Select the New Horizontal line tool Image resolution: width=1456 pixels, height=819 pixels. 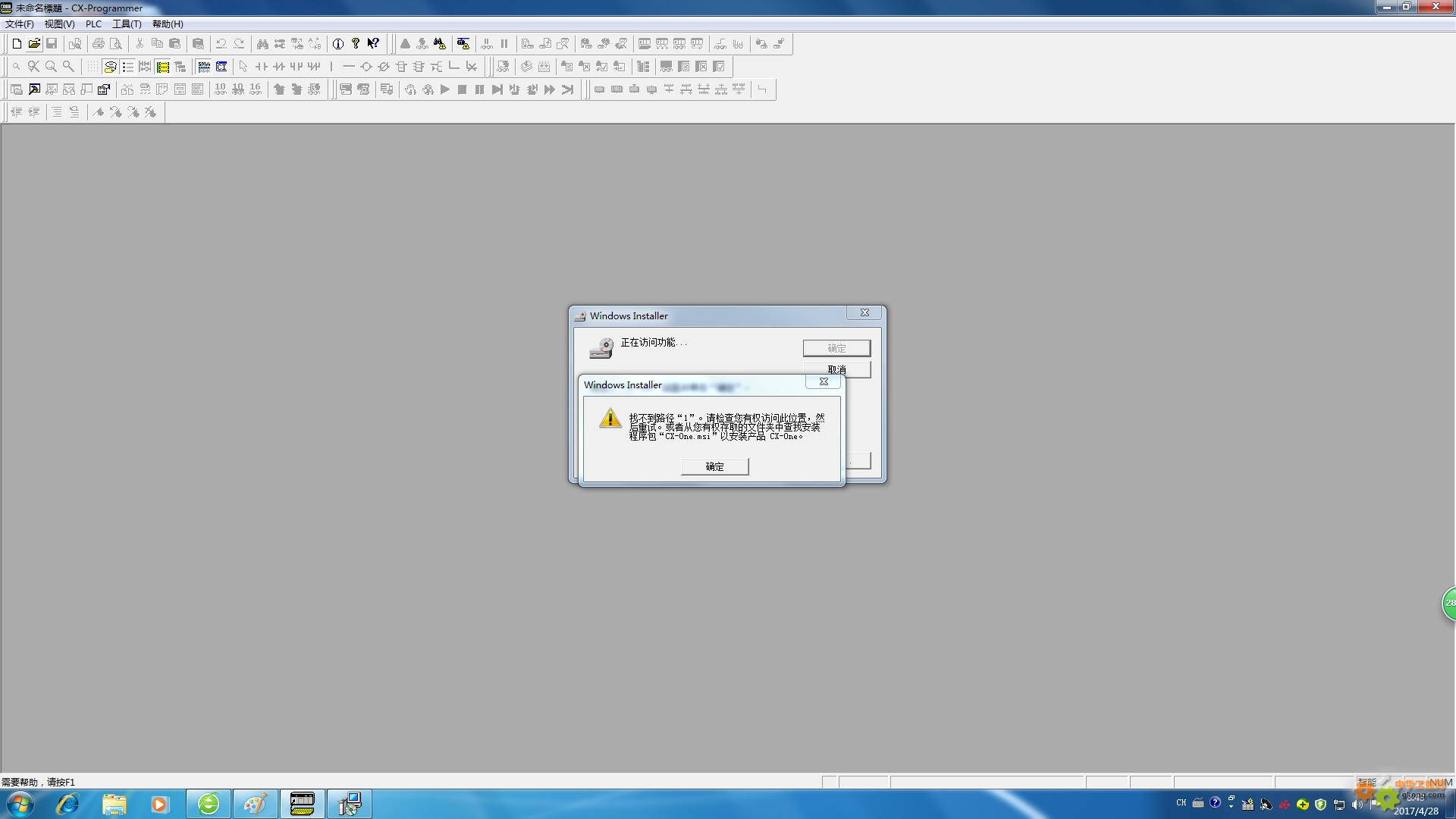coord(349,67)
